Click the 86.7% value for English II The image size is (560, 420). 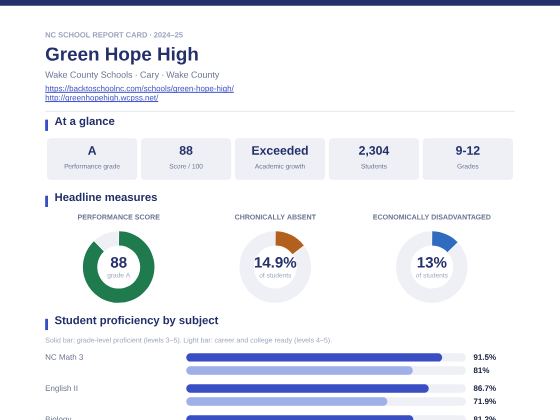(485, 388)
